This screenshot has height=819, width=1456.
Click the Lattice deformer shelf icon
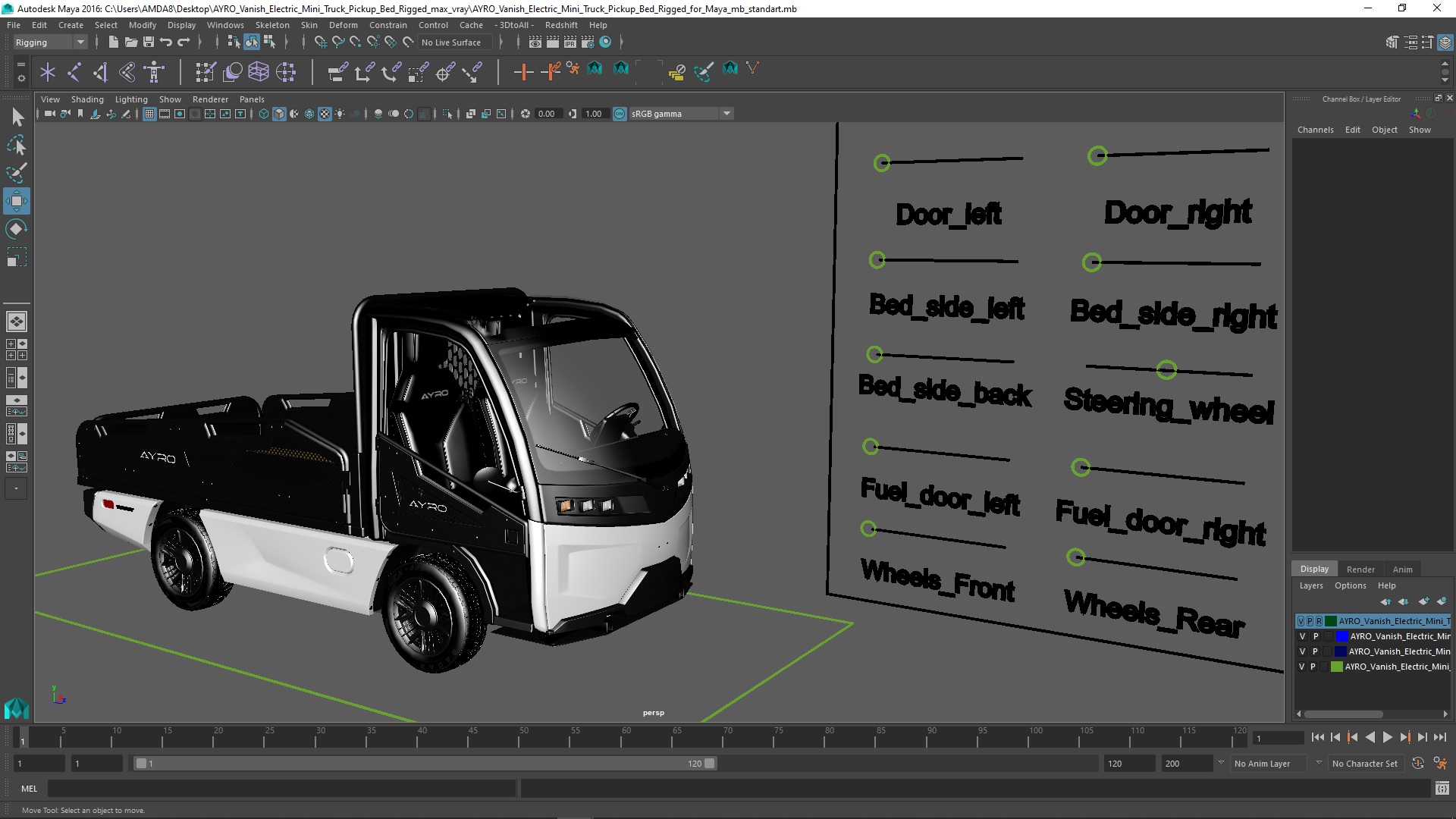259,72
